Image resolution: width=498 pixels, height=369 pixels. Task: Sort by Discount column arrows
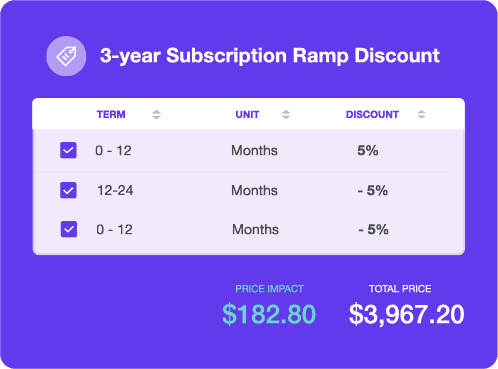(421, 114)
